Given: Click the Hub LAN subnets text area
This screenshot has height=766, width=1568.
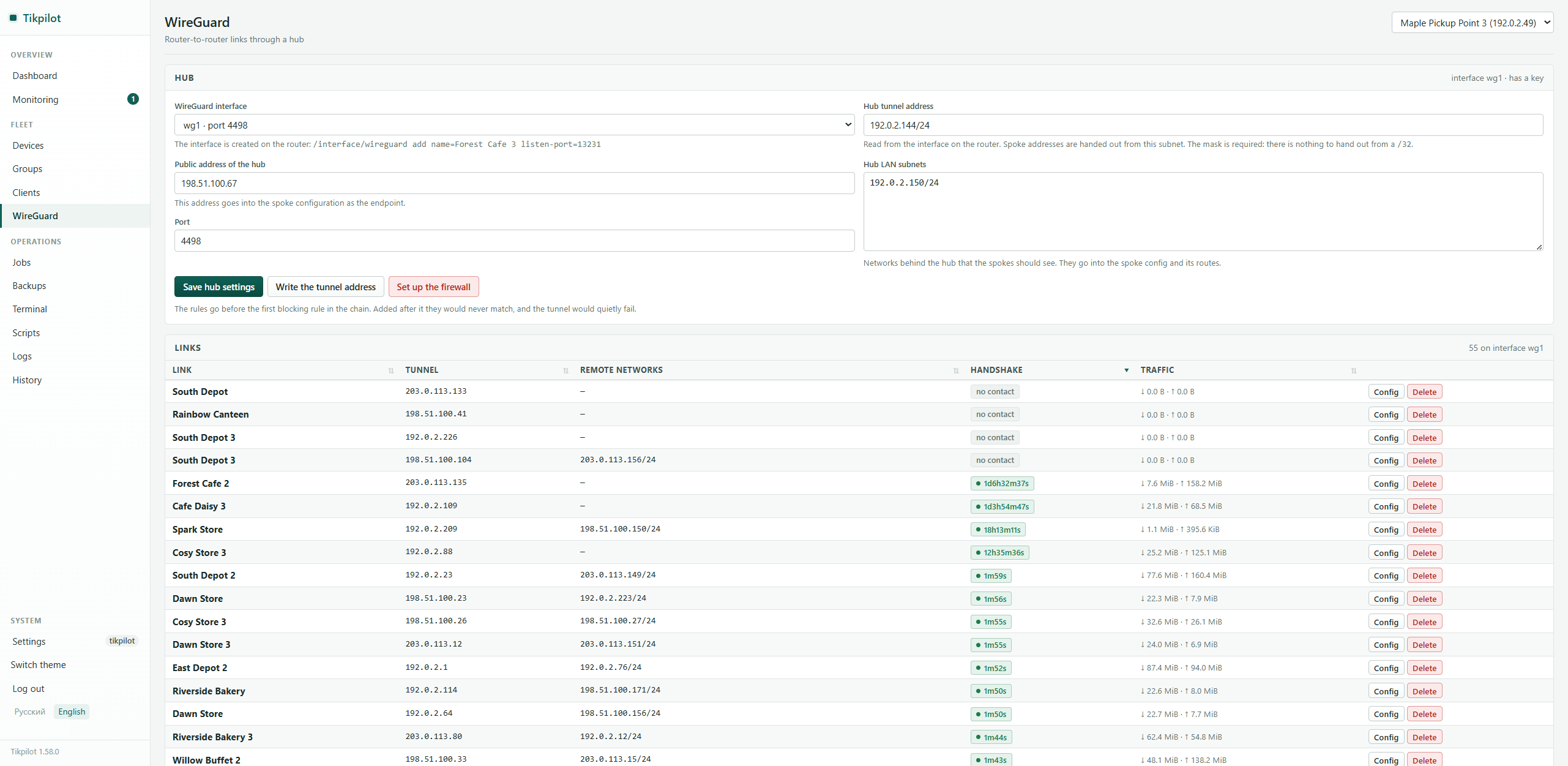Looking at the screenshot, I should (1203, 211).
